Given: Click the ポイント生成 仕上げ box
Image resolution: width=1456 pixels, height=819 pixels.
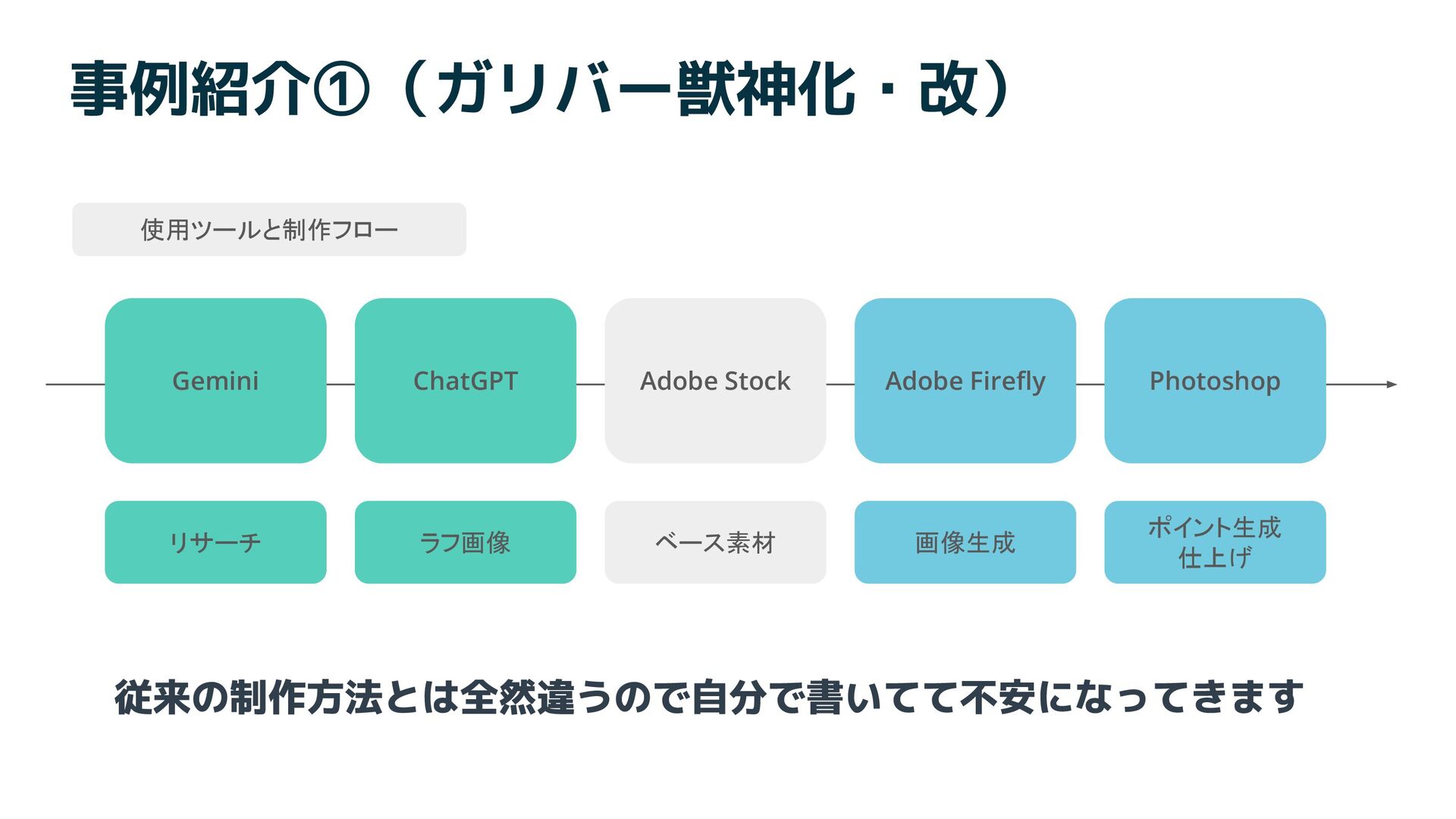Looking at the screenshot, I should click(1215, 542).
